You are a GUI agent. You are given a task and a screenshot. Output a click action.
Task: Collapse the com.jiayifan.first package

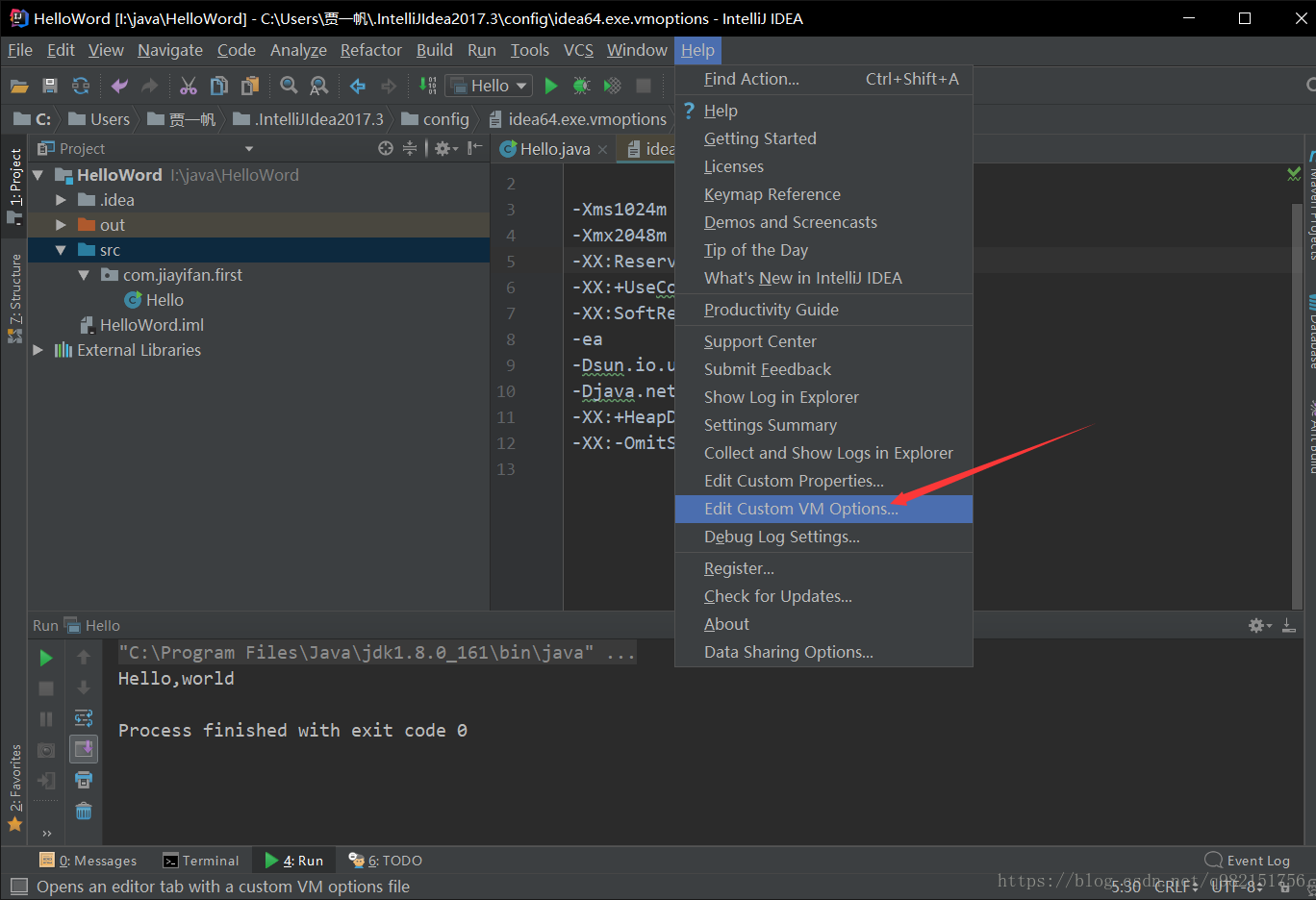tap(84, 275)
